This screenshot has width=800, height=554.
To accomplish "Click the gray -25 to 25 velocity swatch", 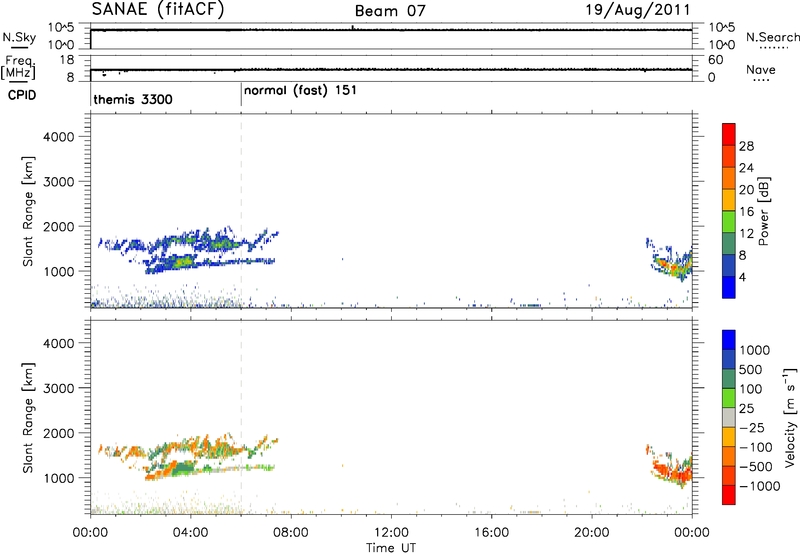I will 729,418.
